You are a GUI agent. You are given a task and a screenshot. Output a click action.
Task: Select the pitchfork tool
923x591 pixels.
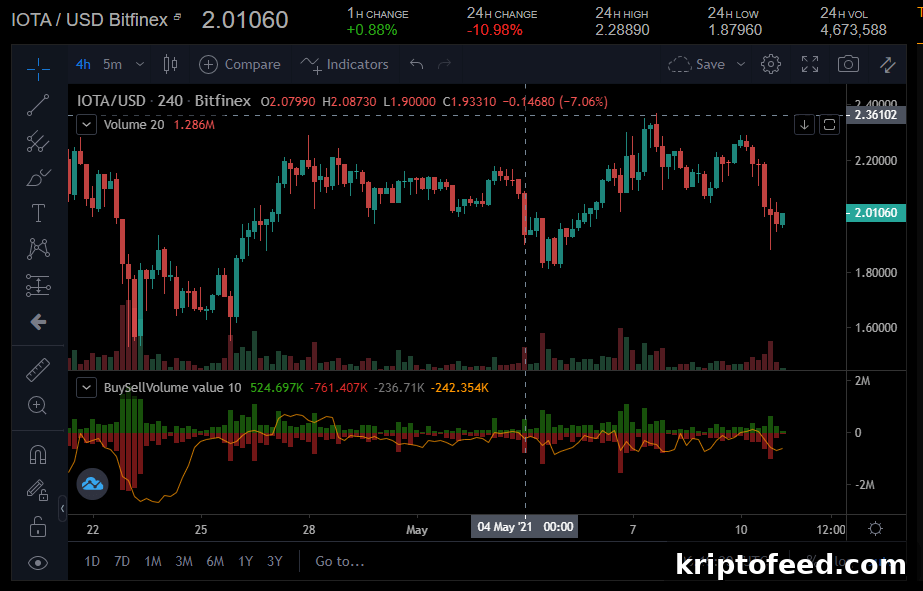38,141
